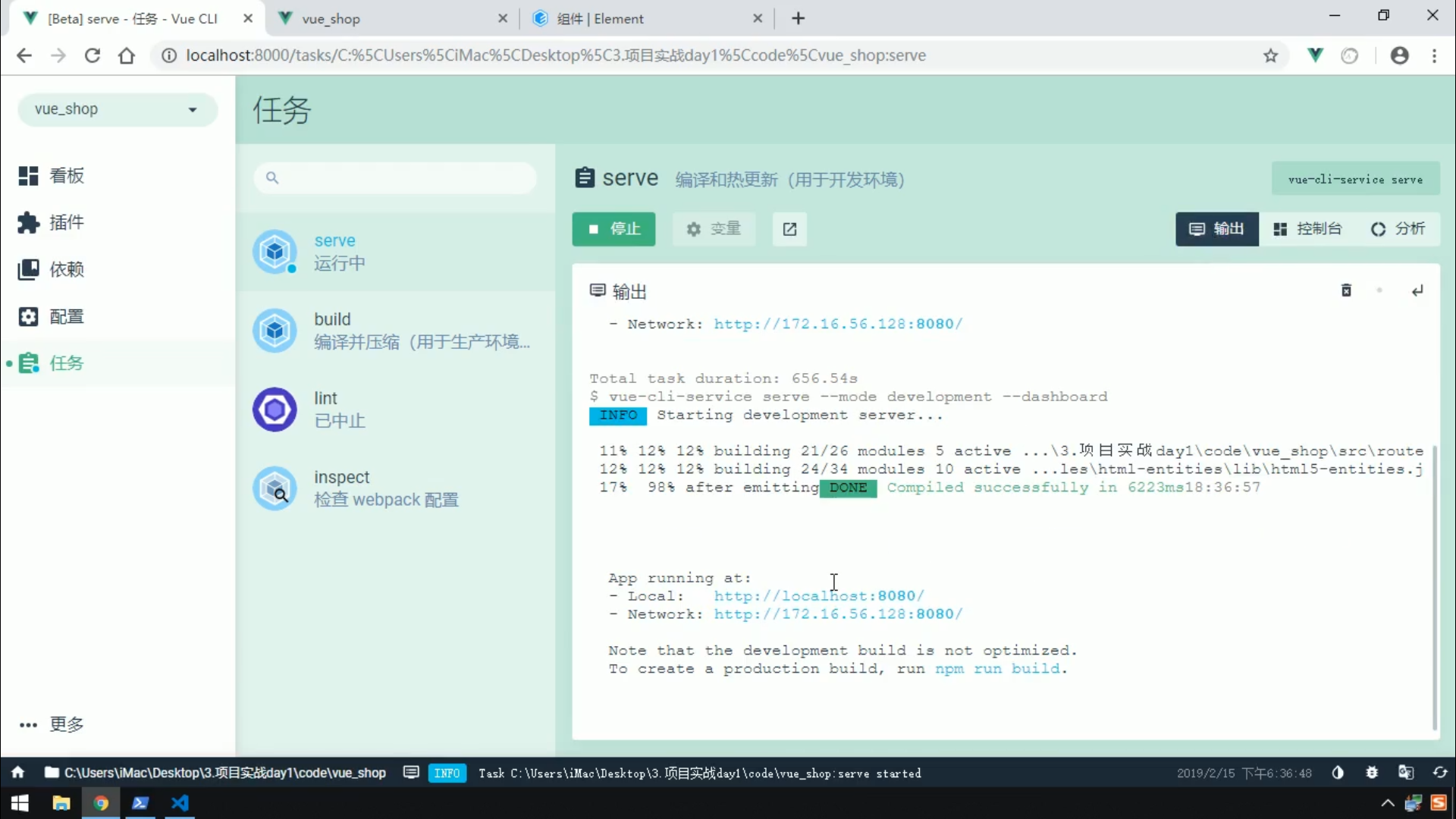Toggle dark mode icon in status bar
The image size is (1456, 819).
pos(1338,773)
